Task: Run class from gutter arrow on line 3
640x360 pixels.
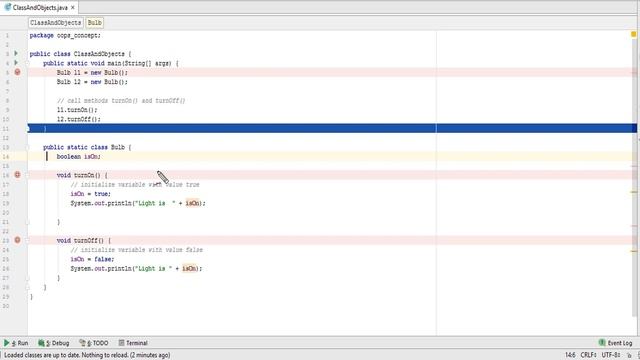Action: click(16, 53)
